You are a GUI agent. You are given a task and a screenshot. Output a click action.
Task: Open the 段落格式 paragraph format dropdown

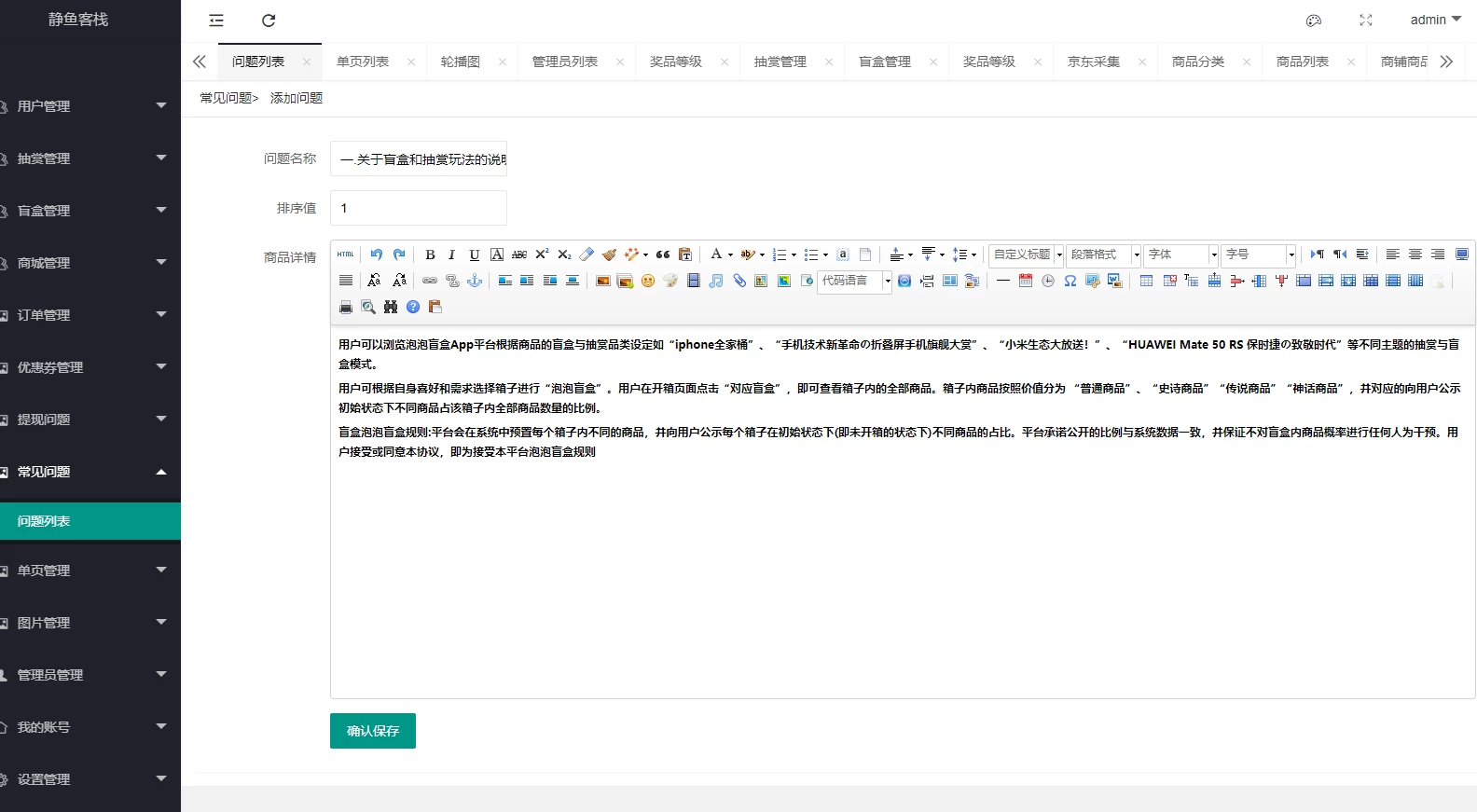click(x=1104, y=255)
